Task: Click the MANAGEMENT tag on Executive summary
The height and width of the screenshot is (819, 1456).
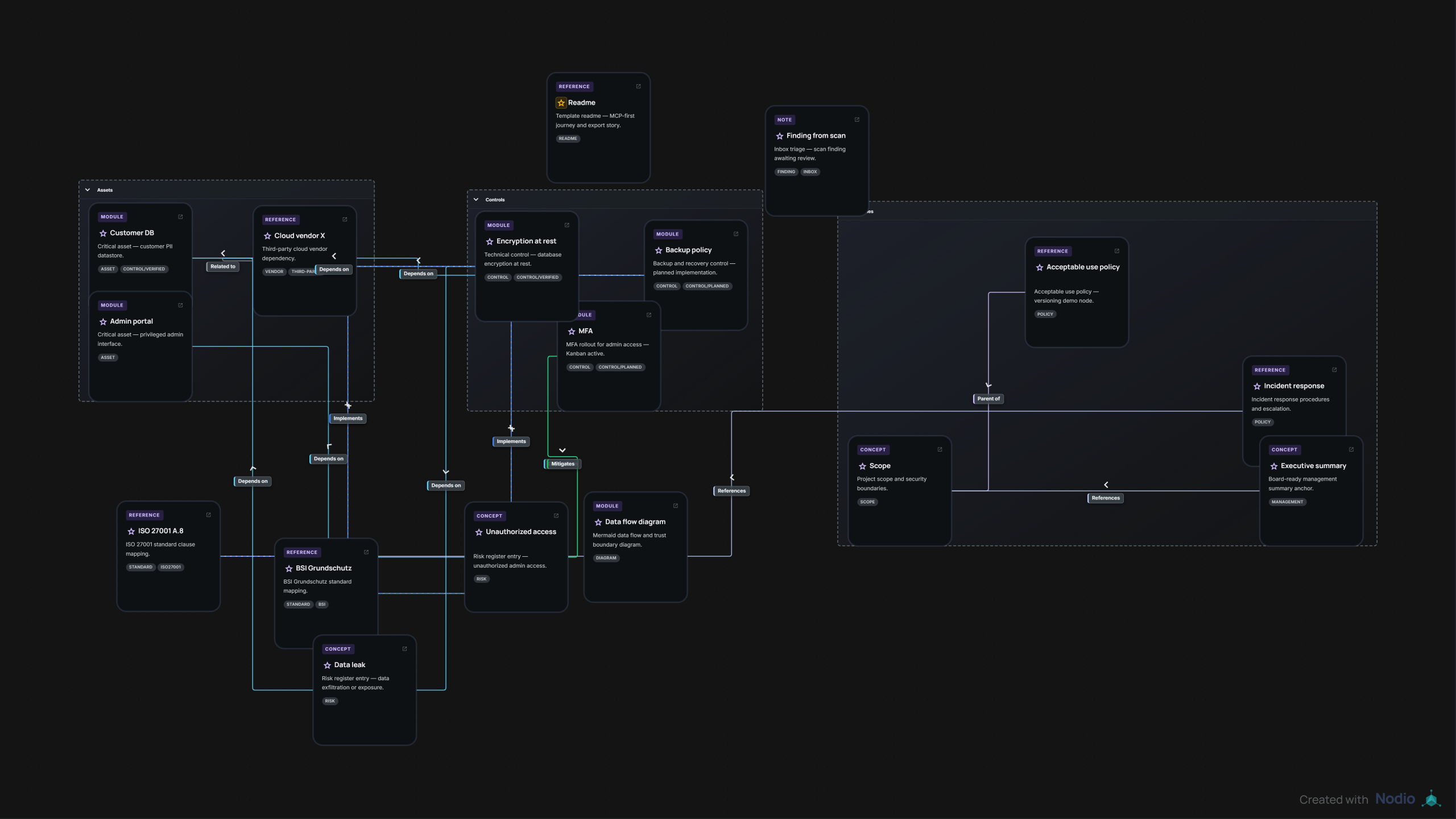Action: pyautogui.click(x=1287, y=502)
